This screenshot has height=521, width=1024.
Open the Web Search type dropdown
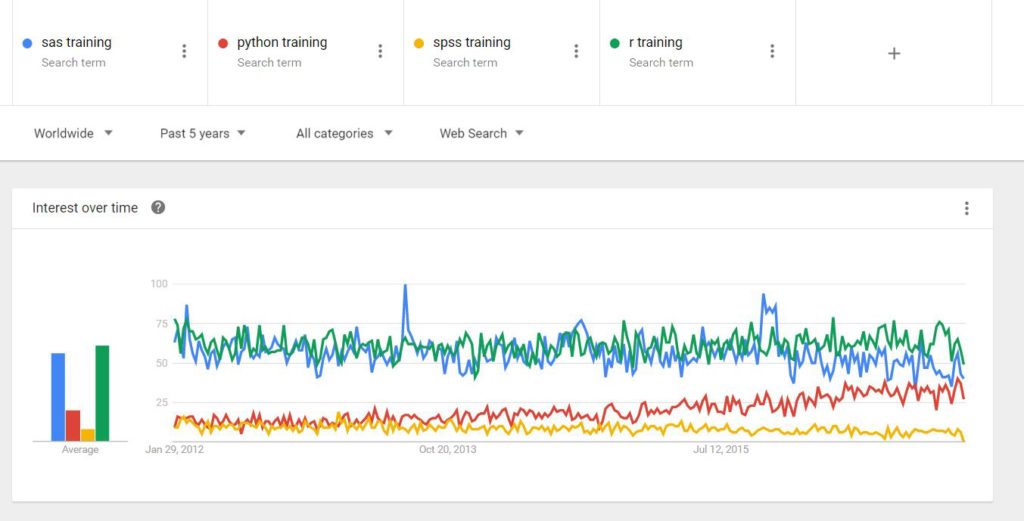coord(481,133)
